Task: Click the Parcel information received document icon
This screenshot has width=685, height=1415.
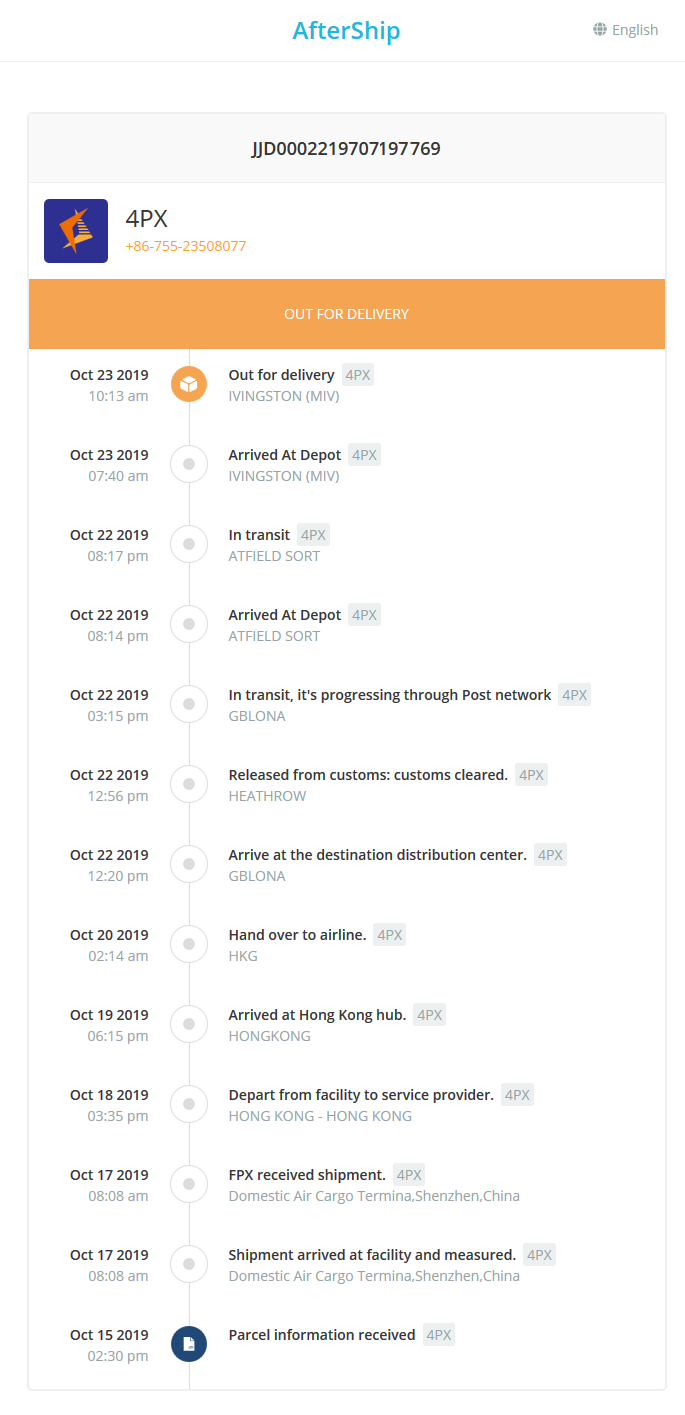Action: pyautogui.click(x=189, y=1344)
